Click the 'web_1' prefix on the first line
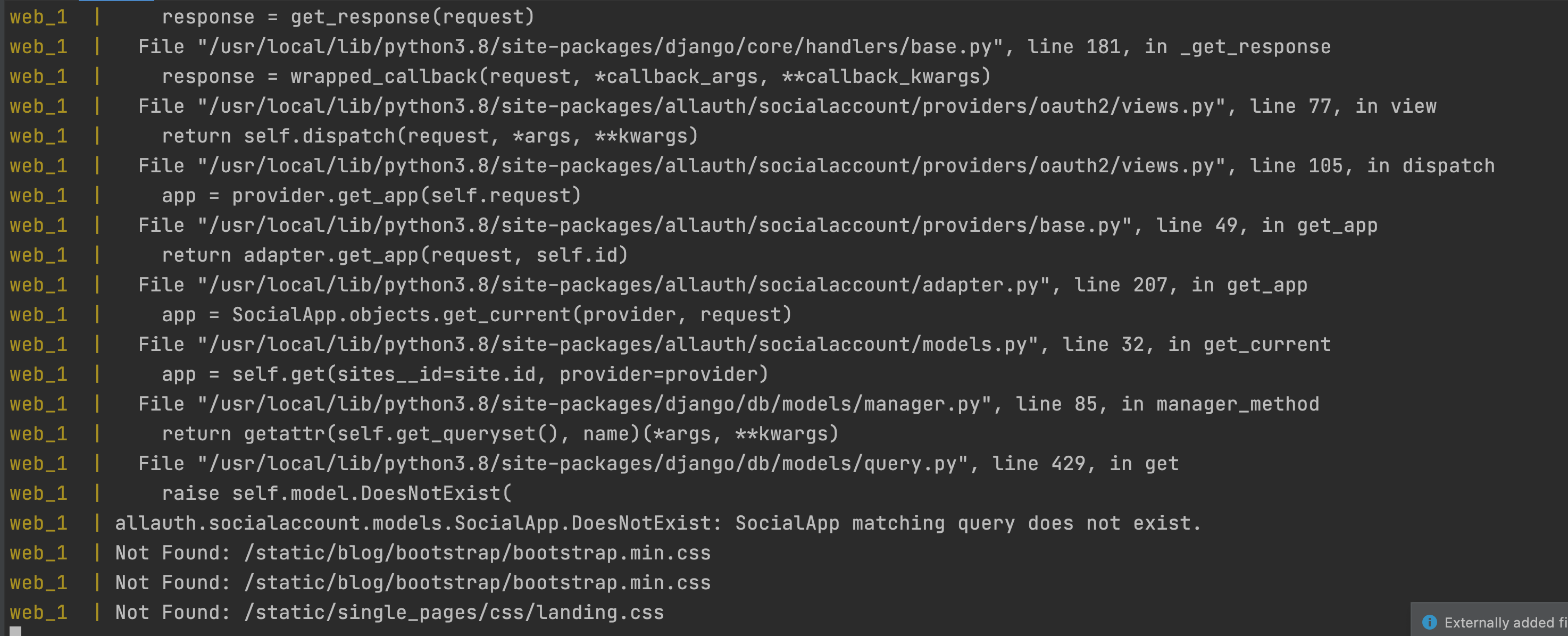 coord(39,17)
